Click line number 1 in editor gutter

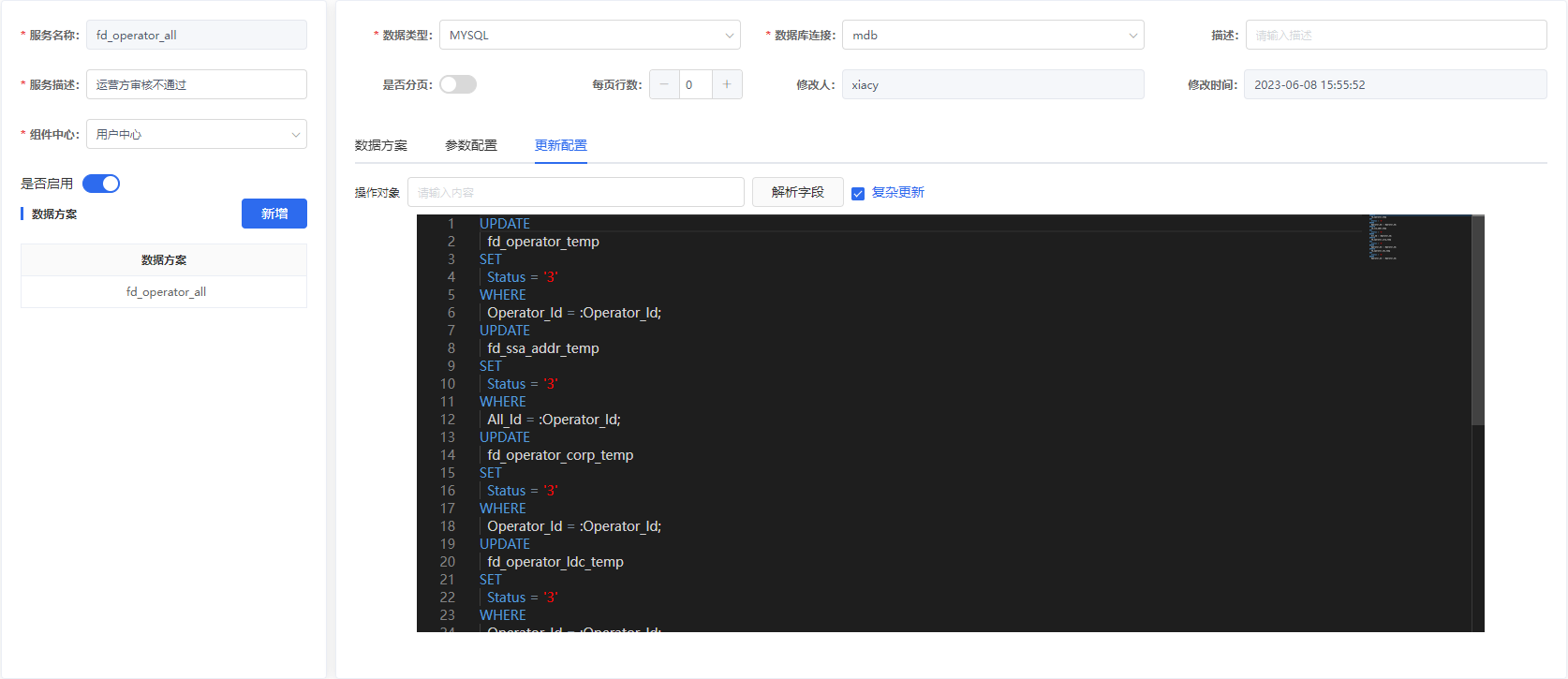pos(451,224)
